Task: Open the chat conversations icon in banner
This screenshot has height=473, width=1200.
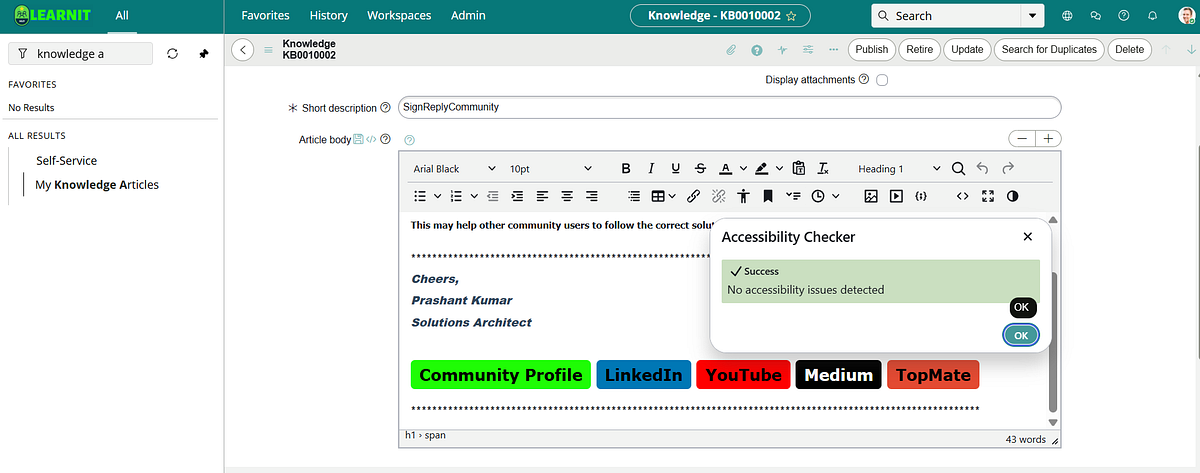Action: [1096, 16]
